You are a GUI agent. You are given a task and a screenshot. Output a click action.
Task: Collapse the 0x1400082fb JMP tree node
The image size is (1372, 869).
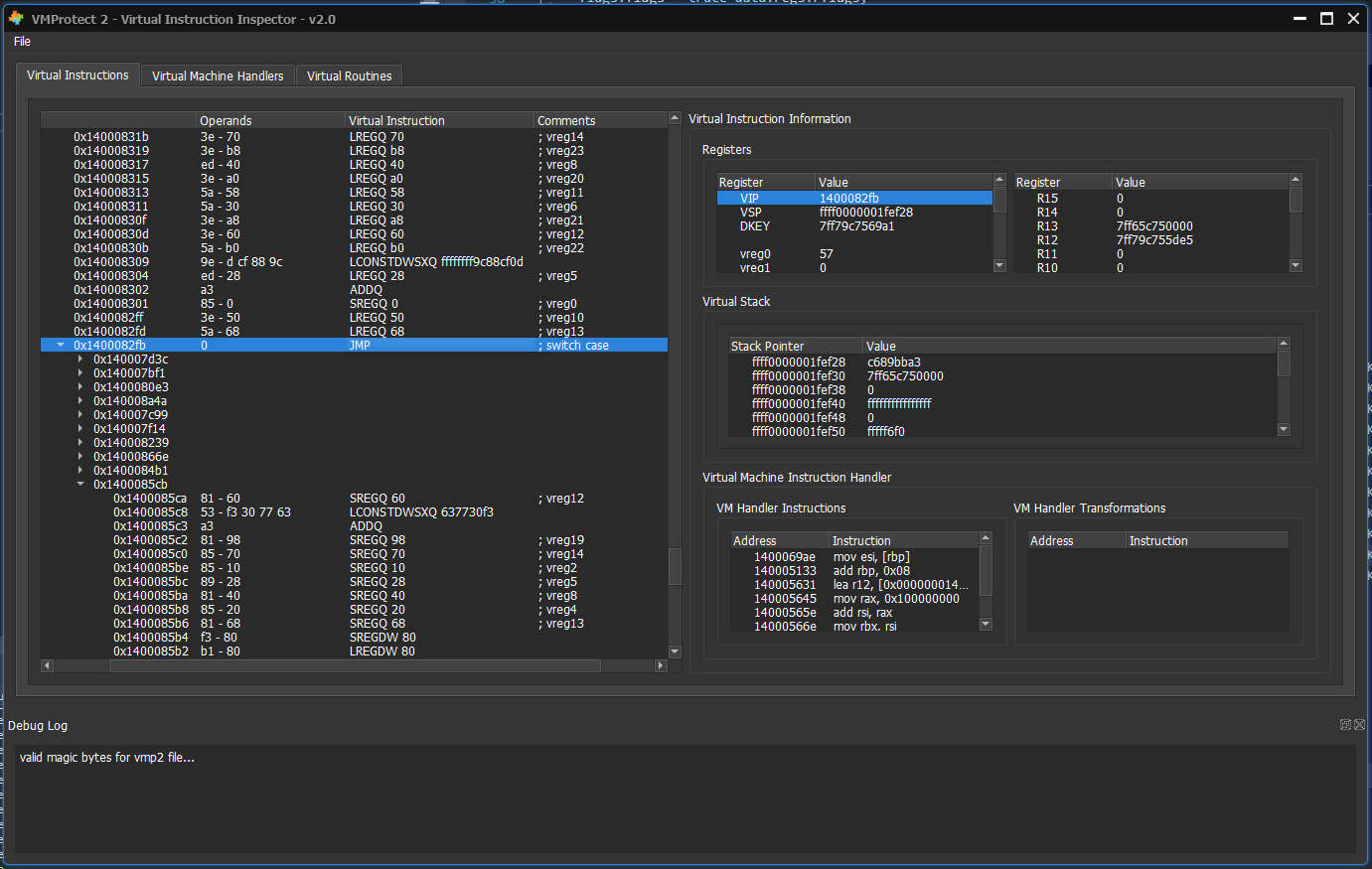pos(61,346)
